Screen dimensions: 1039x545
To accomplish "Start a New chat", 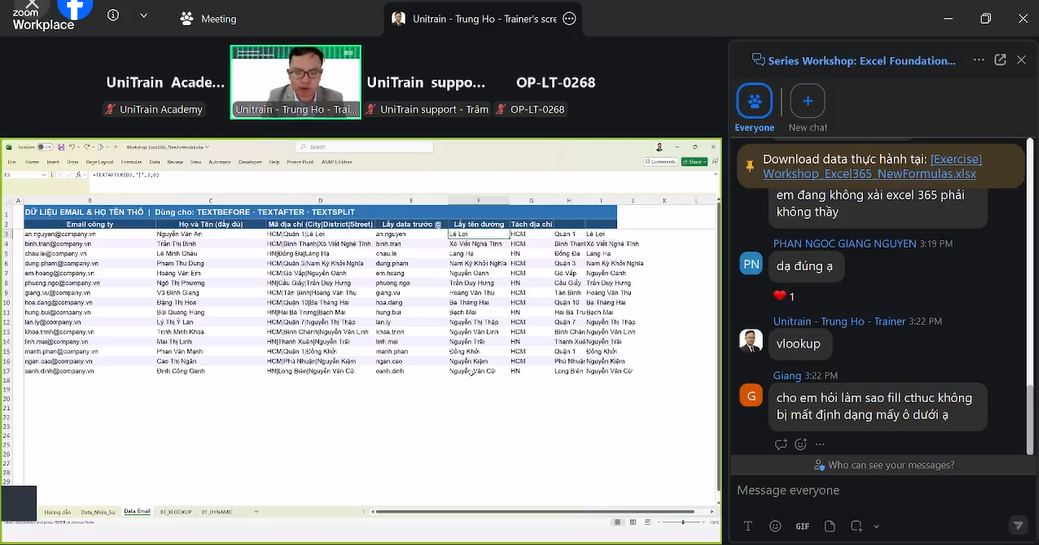I will (807, 107).
